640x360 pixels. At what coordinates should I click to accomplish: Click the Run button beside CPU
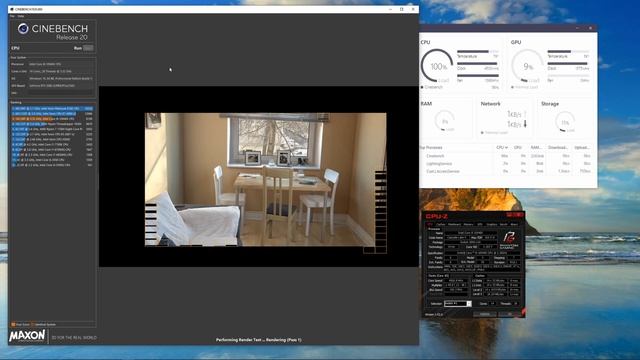pyautogui.click(x=88, y=48)
